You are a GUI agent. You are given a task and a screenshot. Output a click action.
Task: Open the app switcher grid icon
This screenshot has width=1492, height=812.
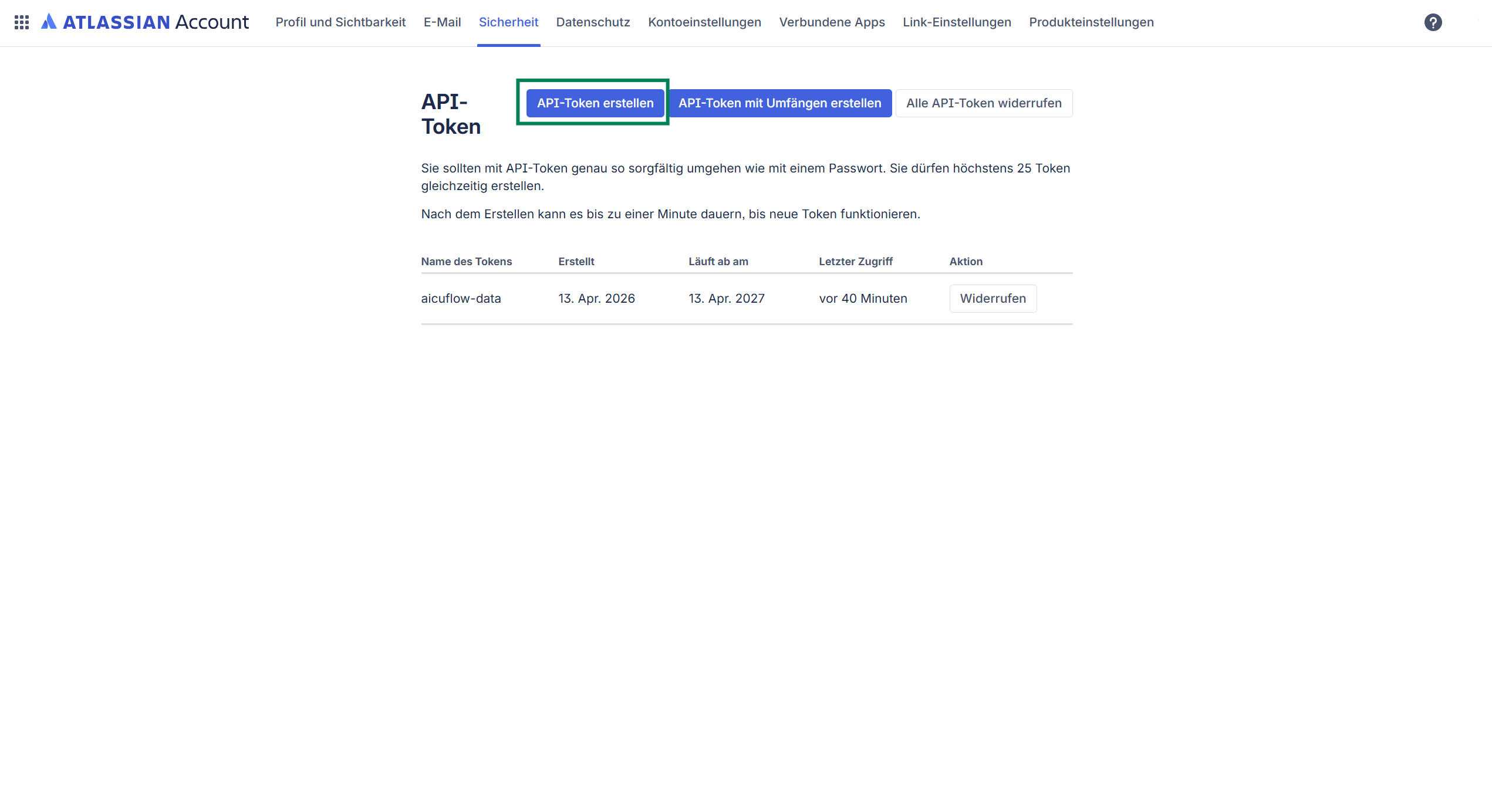(x=22, y=22)
